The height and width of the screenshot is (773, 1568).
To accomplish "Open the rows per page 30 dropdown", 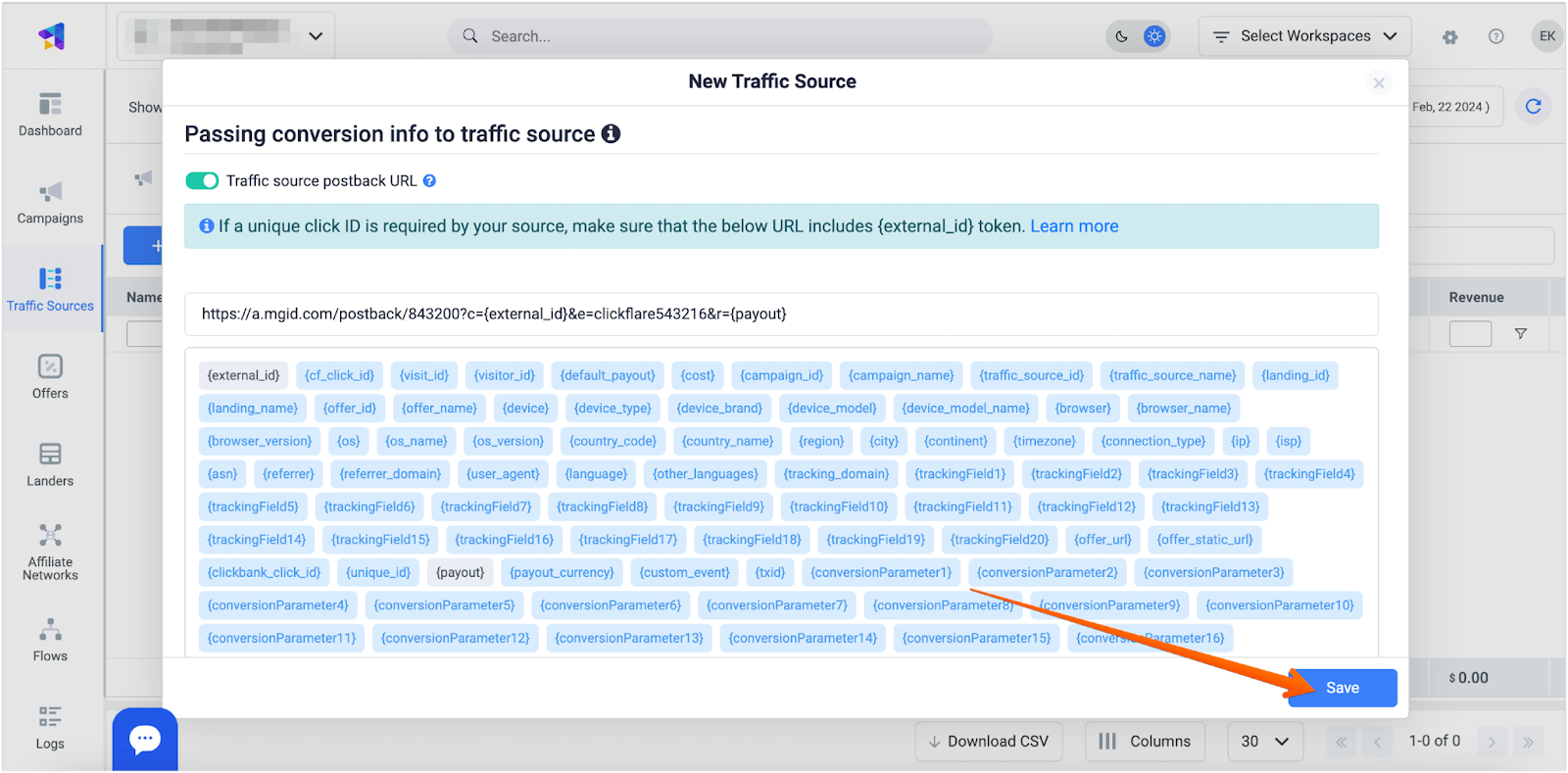I will point(1264,742).
